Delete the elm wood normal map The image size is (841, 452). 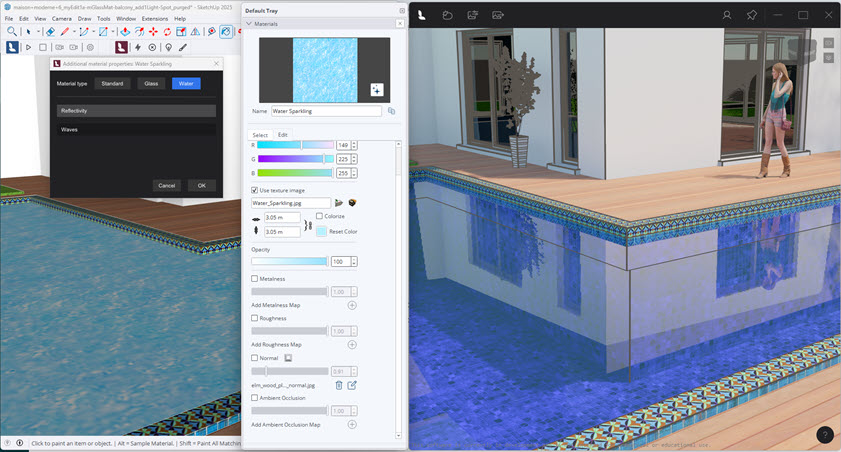tap(338, 384)
